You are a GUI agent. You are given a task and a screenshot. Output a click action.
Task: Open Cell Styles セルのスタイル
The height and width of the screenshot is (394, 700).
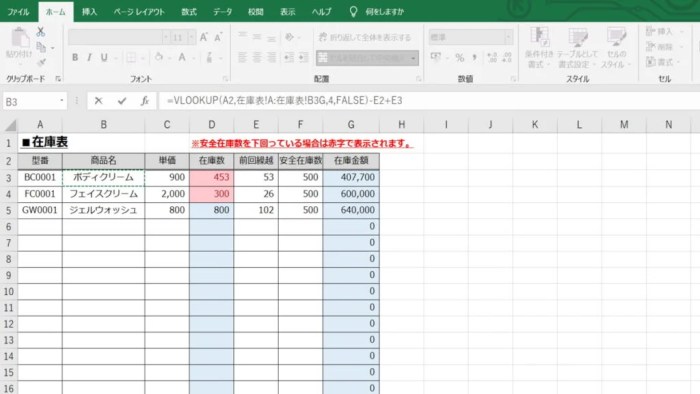[x=616, y=48]
